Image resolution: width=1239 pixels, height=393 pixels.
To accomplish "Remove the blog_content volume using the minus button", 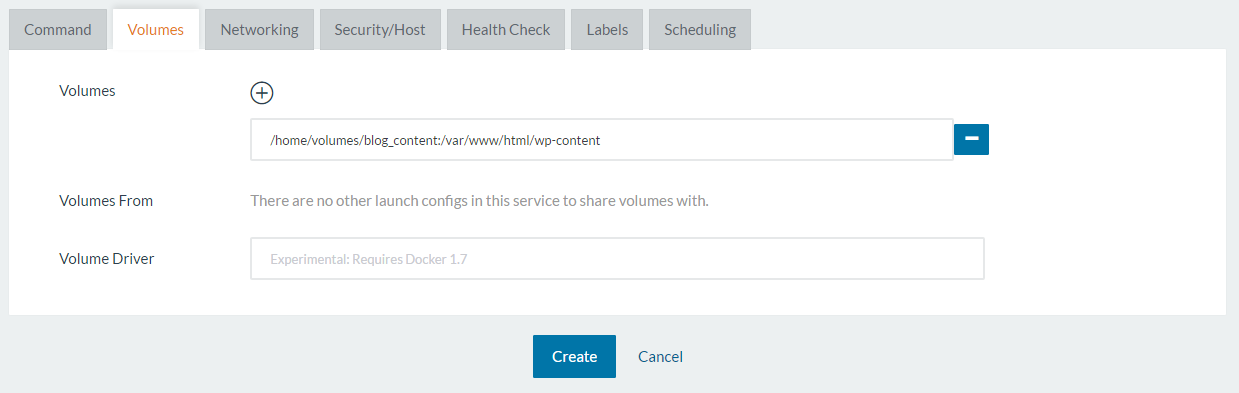I will point(971,140).
